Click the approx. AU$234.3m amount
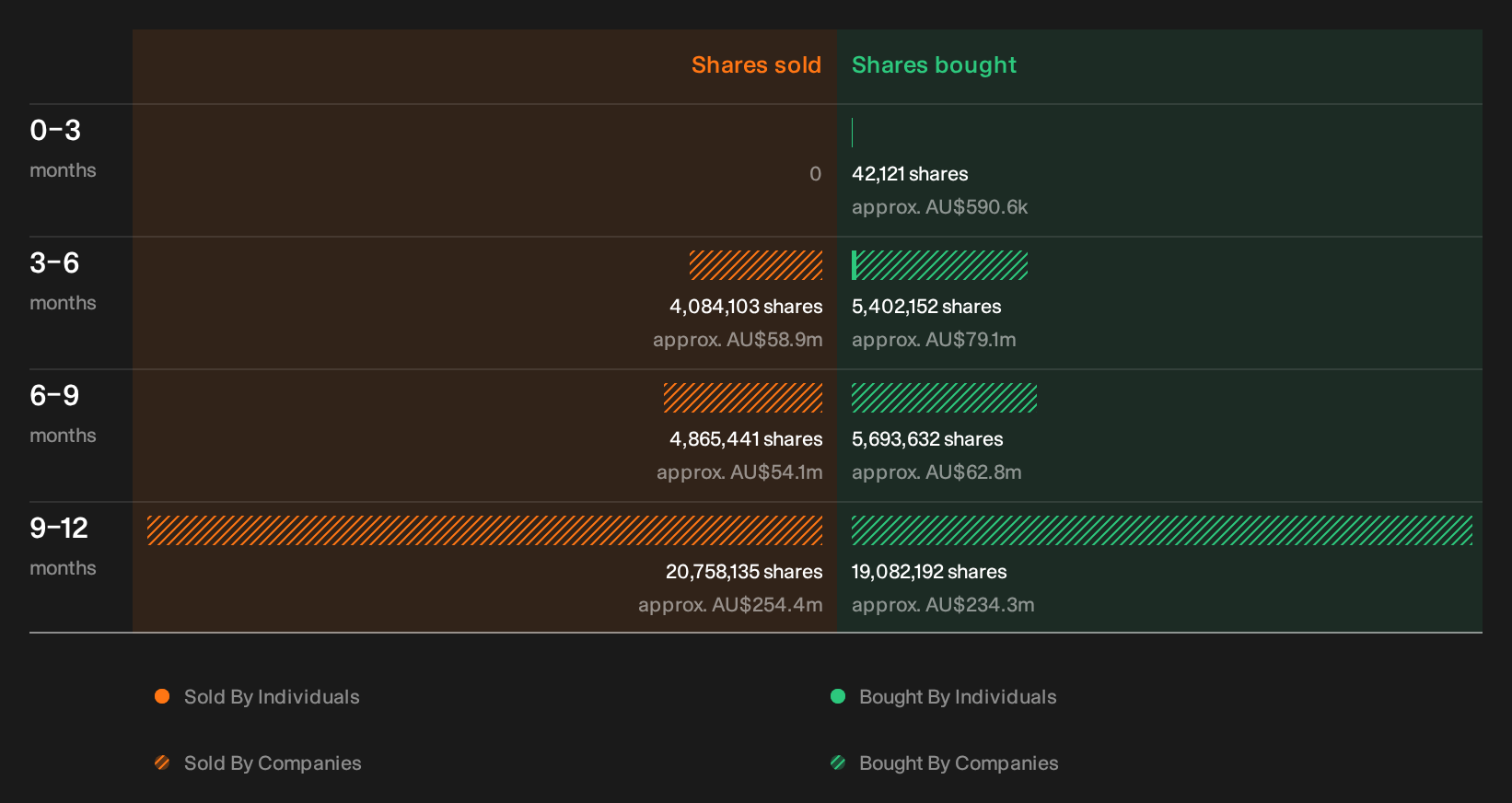The image size is (1512, 803). point(943,605)
